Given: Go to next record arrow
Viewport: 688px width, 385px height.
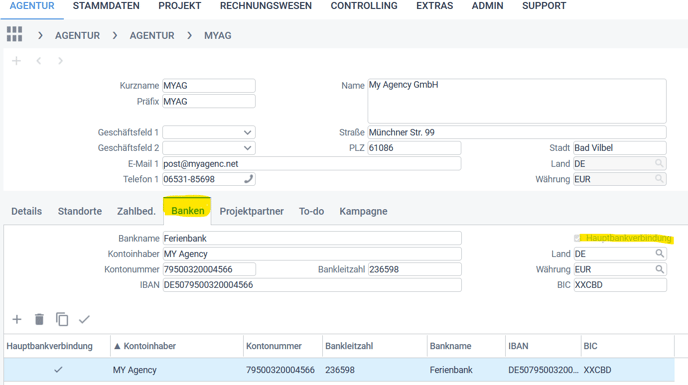Looking at the screenshot, I should tap(60, 61).
